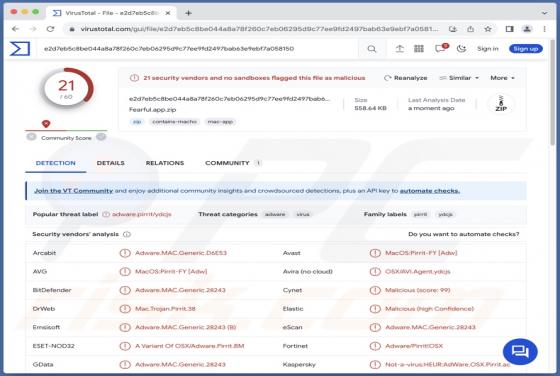The height and width of the screenshot is (376, 560).
Task: Click the browser back arrow
Action: (x=15, y=29)
